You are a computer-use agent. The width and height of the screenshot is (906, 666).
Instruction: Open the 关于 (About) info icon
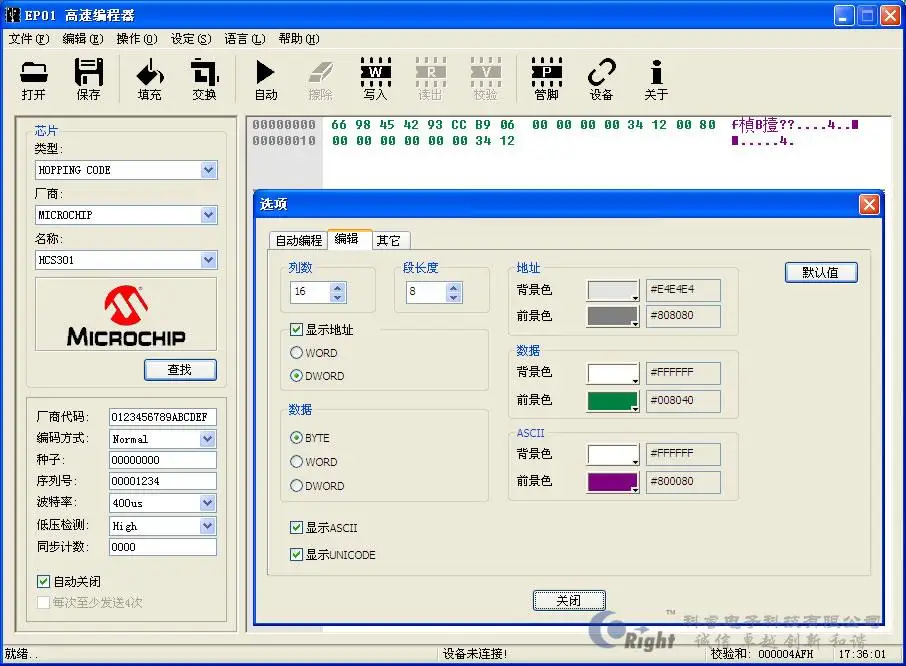click(x=656, y=79)
